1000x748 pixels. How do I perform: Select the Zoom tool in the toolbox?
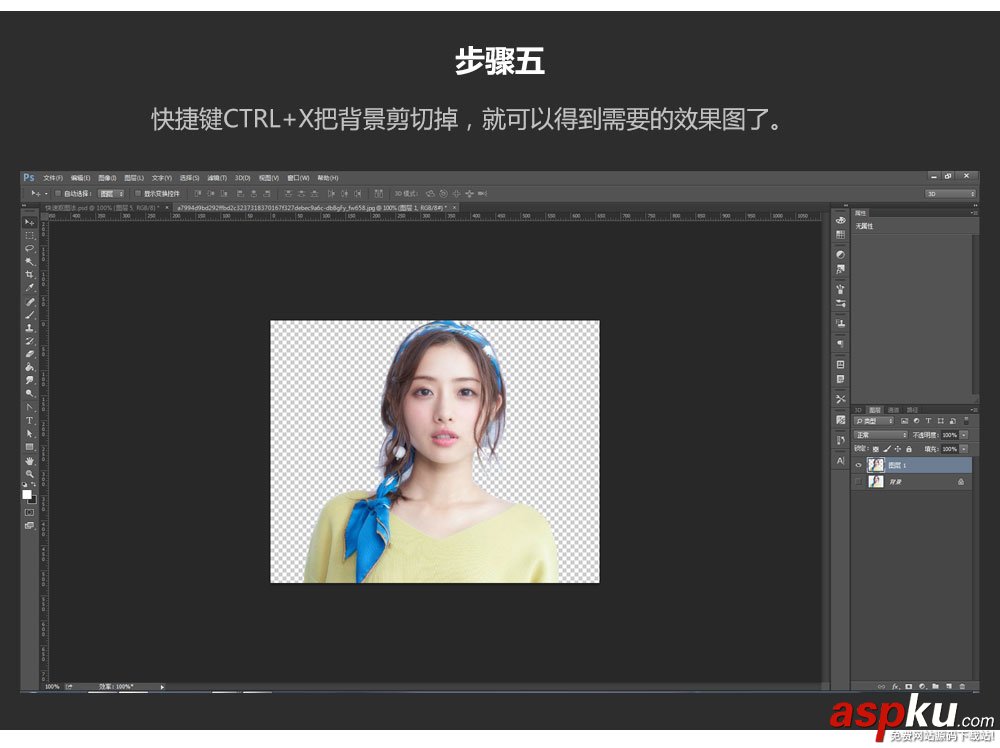pos(29,474)
